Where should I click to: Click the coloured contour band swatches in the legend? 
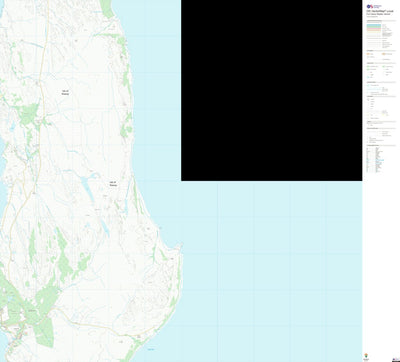374,28
